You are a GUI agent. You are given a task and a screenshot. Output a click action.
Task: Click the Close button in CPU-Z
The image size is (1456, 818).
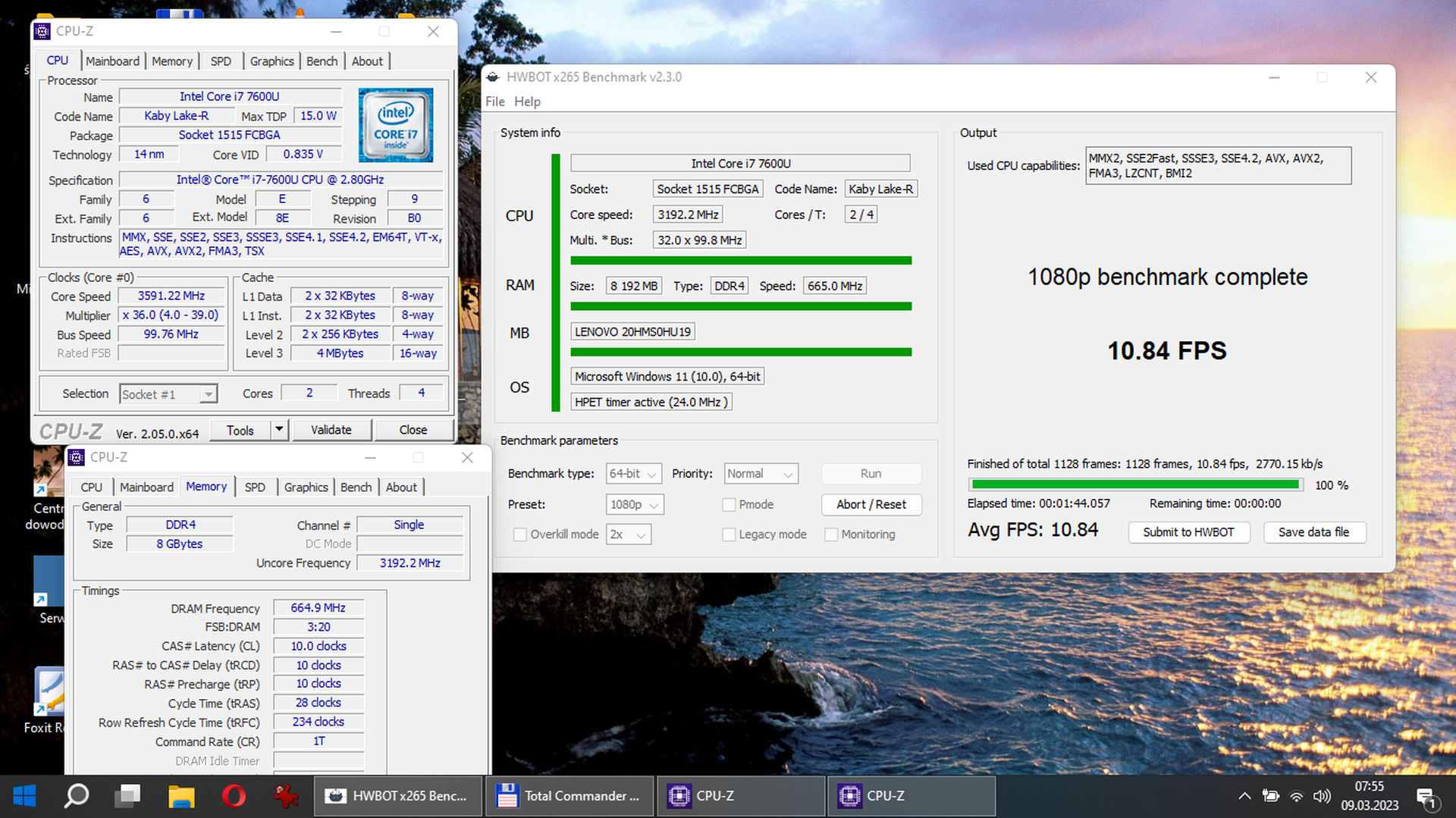click(x=413, y=430)
